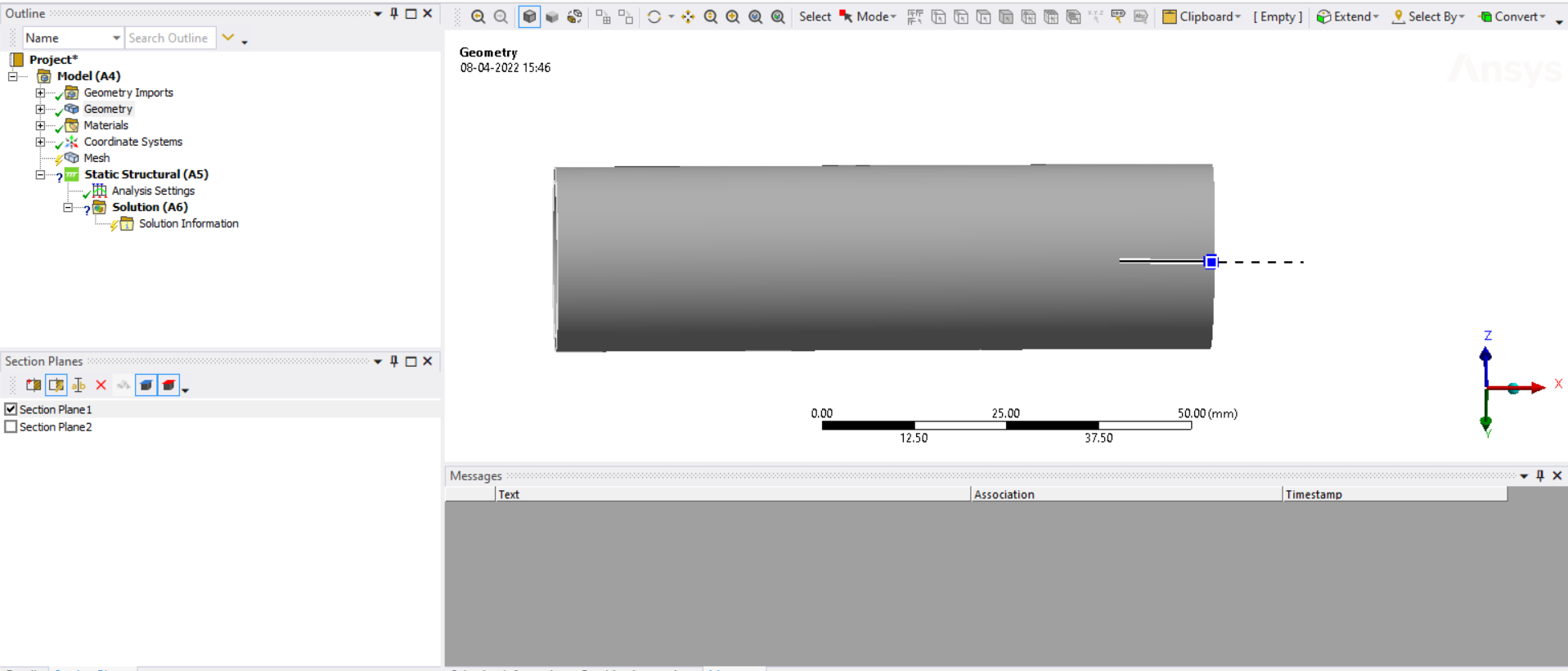Delete section plane with the red X
The image size is (1568, 671).
[x=101, y=385]
